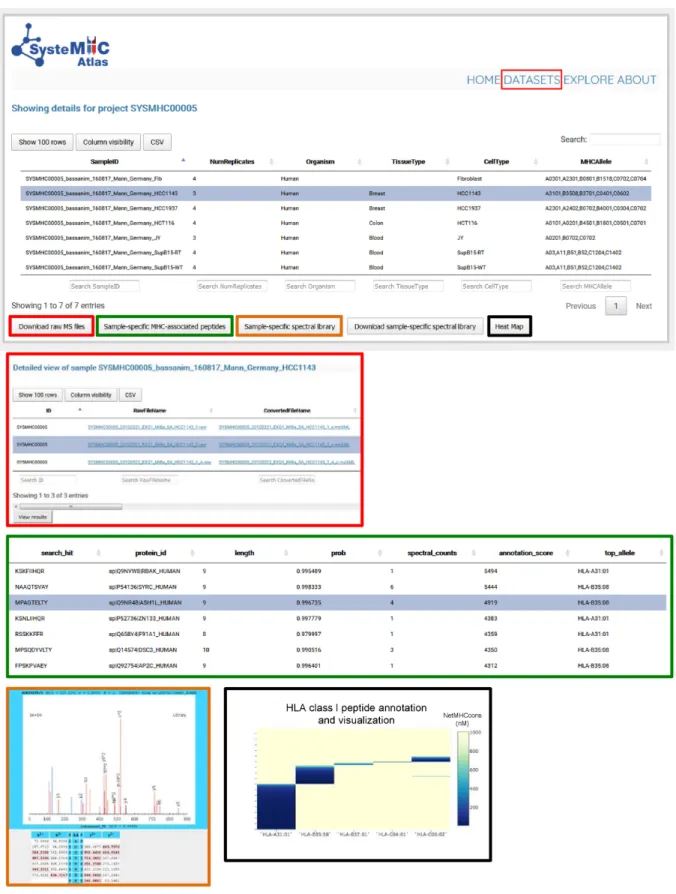
Task: Click Show 100 rows in detailed view
Action: coord(38,395)
